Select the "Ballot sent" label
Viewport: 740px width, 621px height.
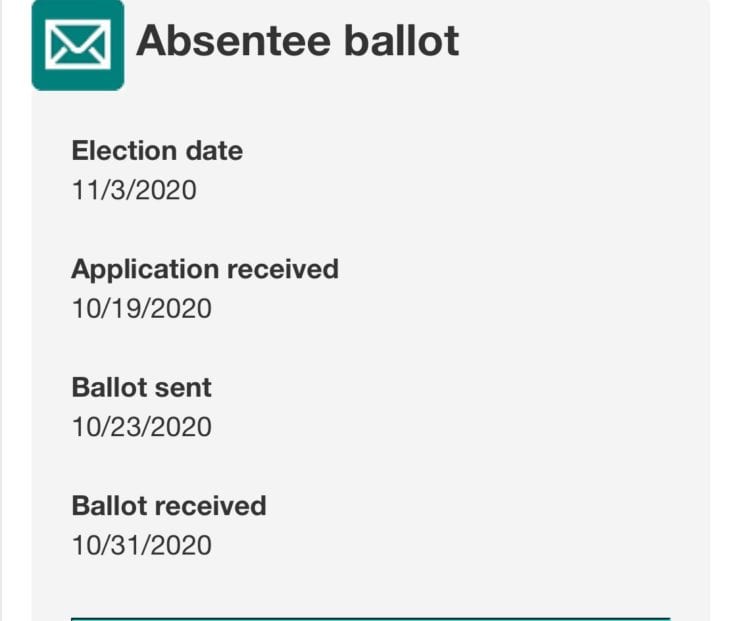click(x=141, y=387)
